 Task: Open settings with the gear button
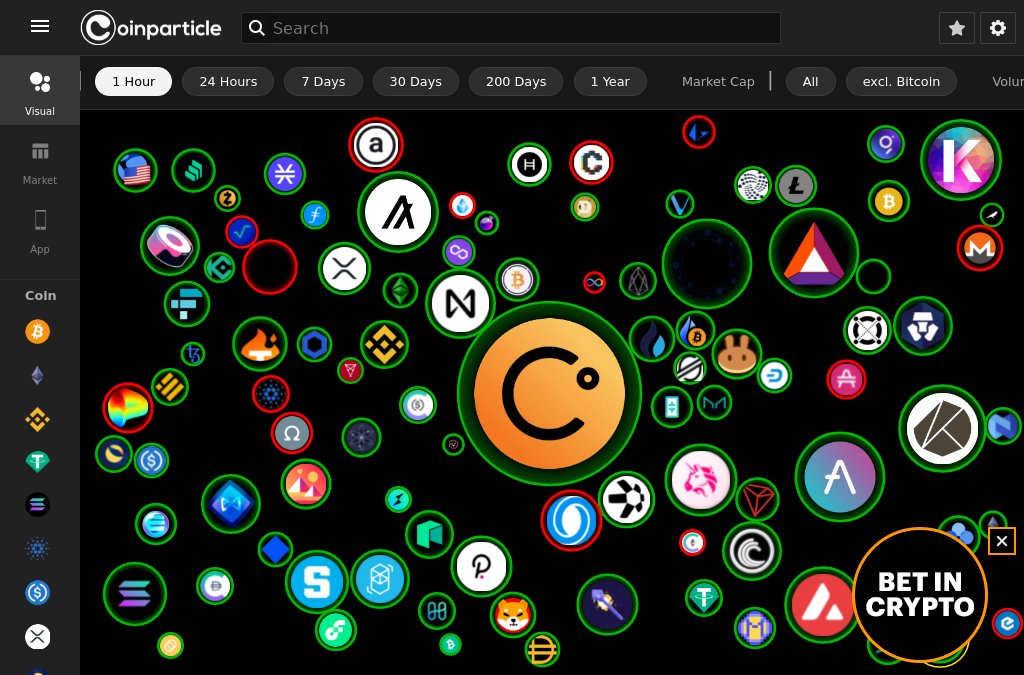click(998, 28)
